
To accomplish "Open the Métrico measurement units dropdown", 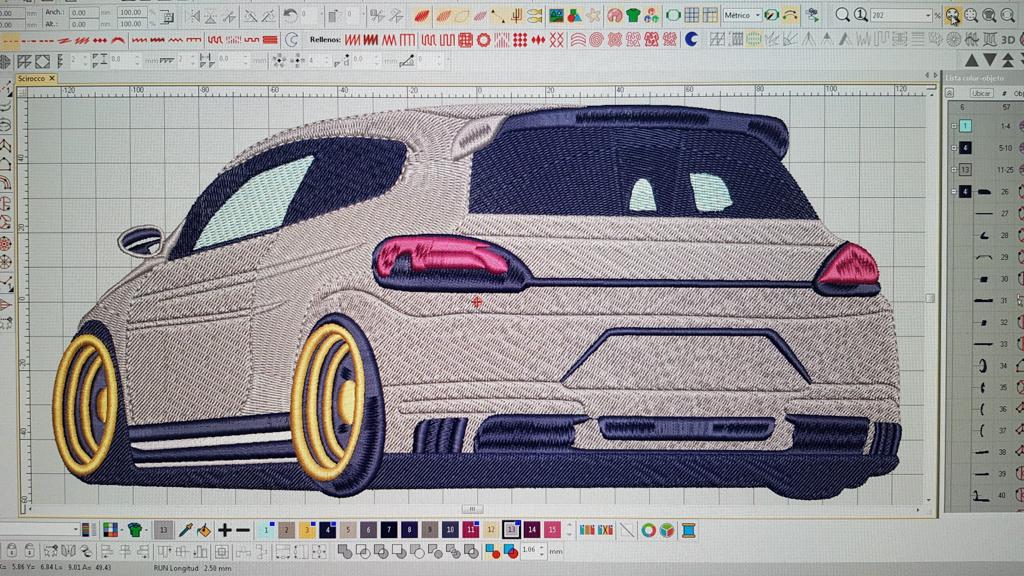I will click(x=757, y=15).
